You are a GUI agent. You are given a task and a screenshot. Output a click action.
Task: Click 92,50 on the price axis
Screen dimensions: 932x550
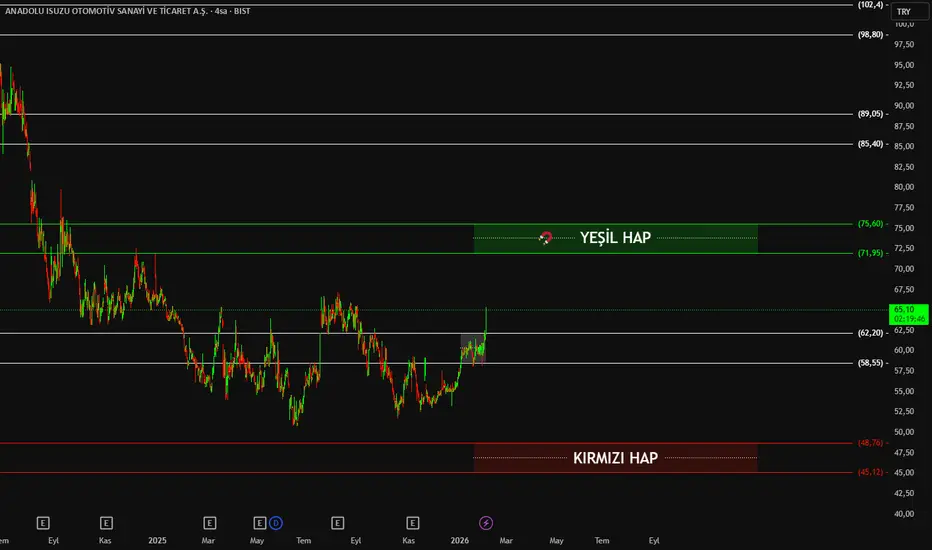click(904, 85)
